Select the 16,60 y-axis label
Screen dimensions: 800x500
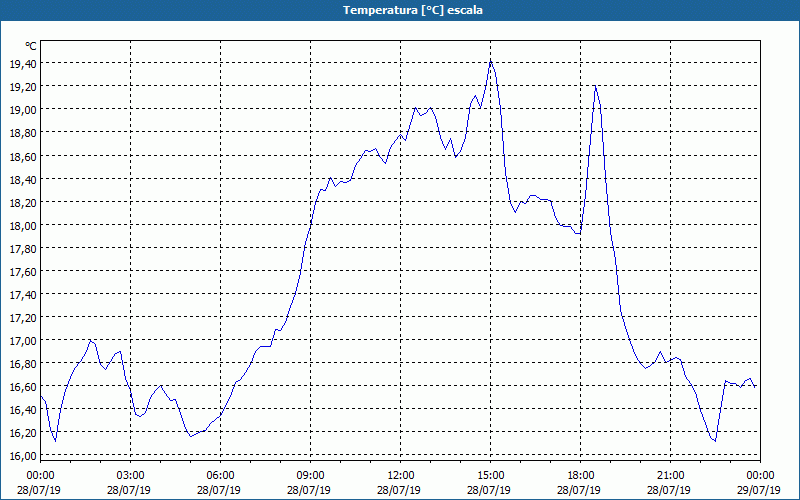(x=22, y=386)
